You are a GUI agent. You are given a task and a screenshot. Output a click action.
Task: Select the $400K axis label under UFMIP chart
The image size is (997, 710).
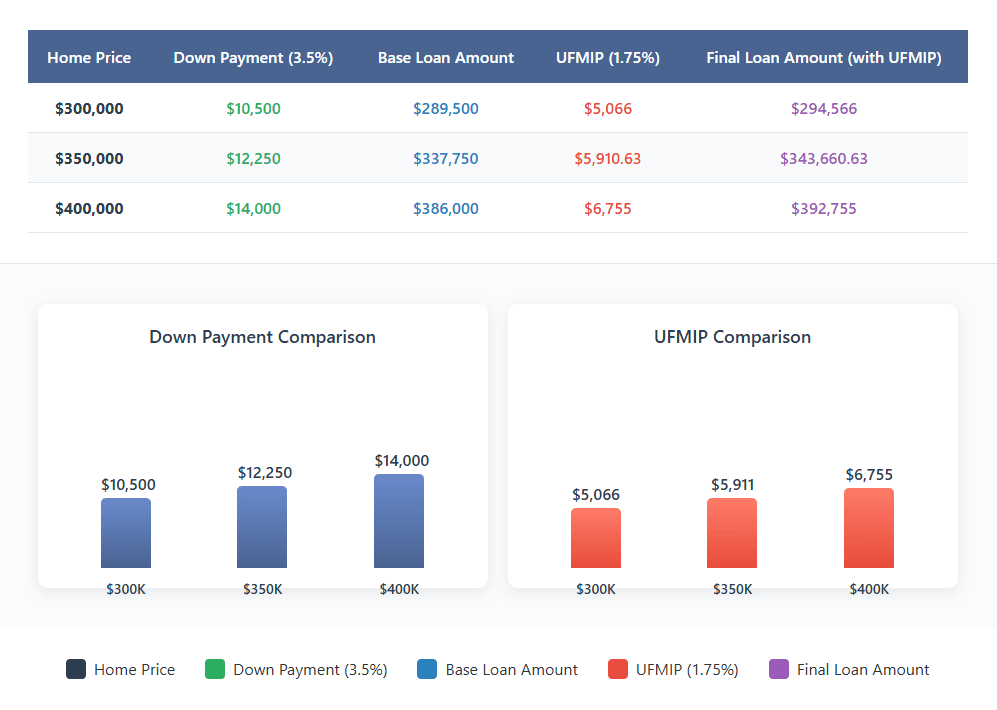click(869, 589)
